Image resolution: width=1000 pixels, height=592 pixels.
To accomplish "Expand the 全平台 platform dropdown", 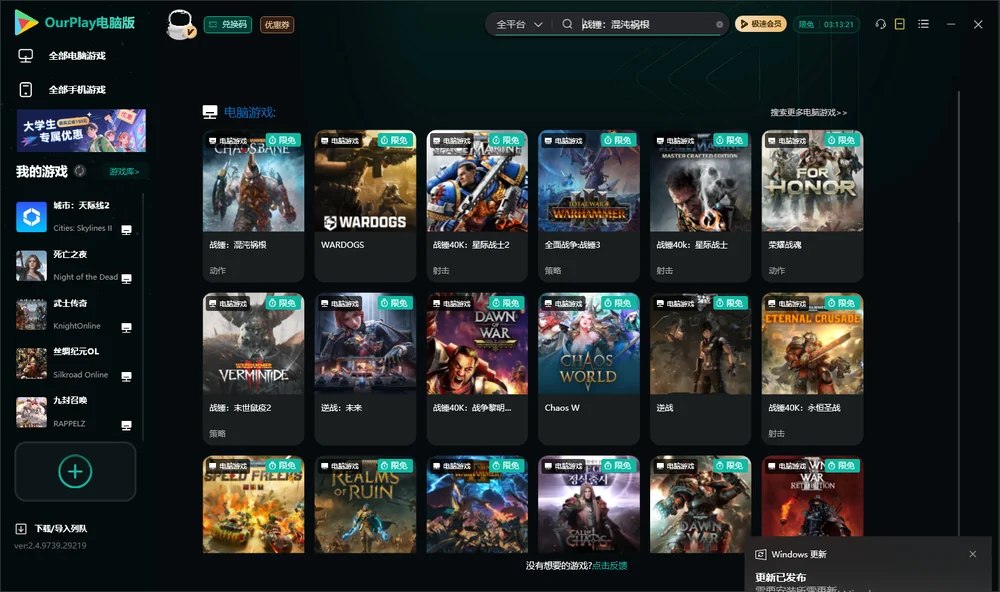I will click(x=519, y=24).
